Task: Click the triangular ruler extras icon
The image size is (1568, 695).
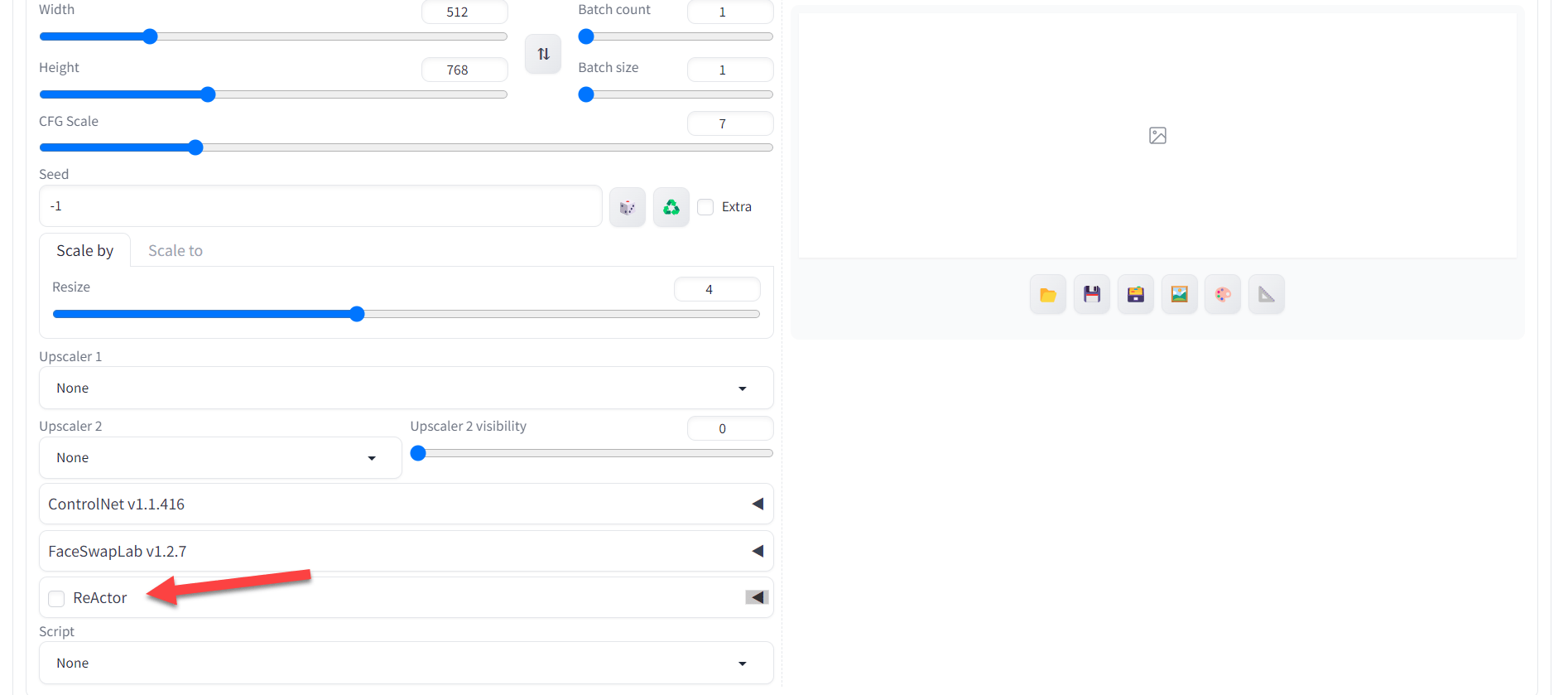Action: [1266, 295]
